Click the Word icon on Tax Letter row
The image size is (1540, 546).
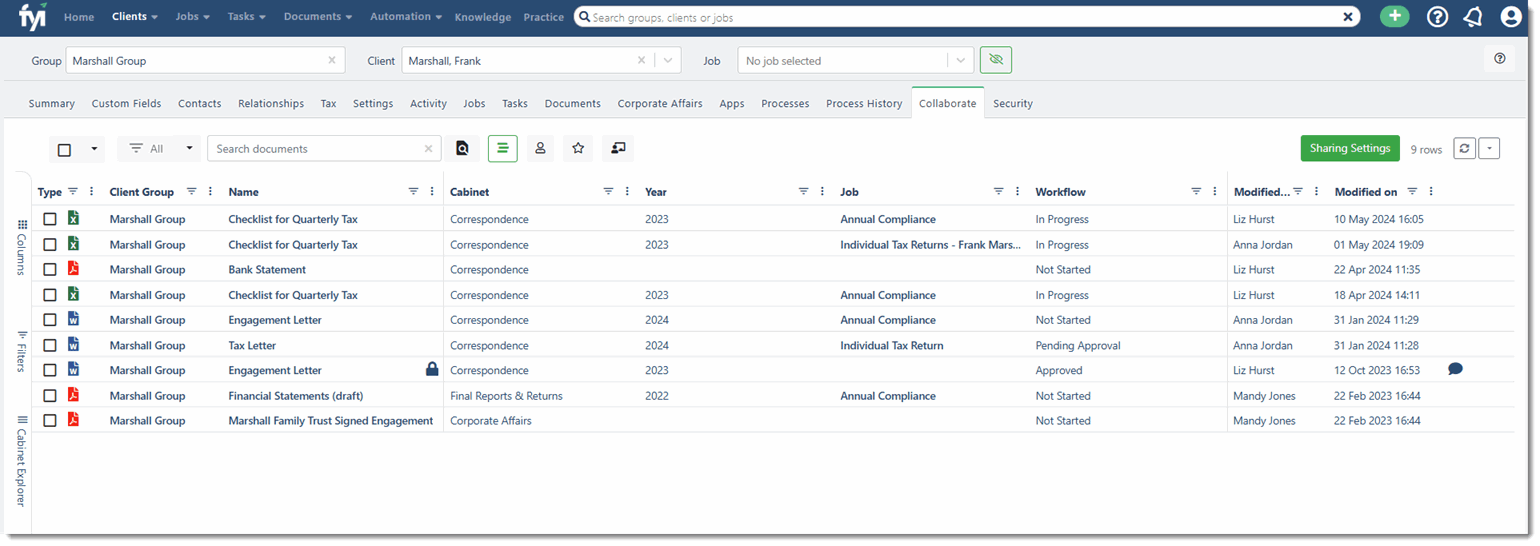click(73, 344)
